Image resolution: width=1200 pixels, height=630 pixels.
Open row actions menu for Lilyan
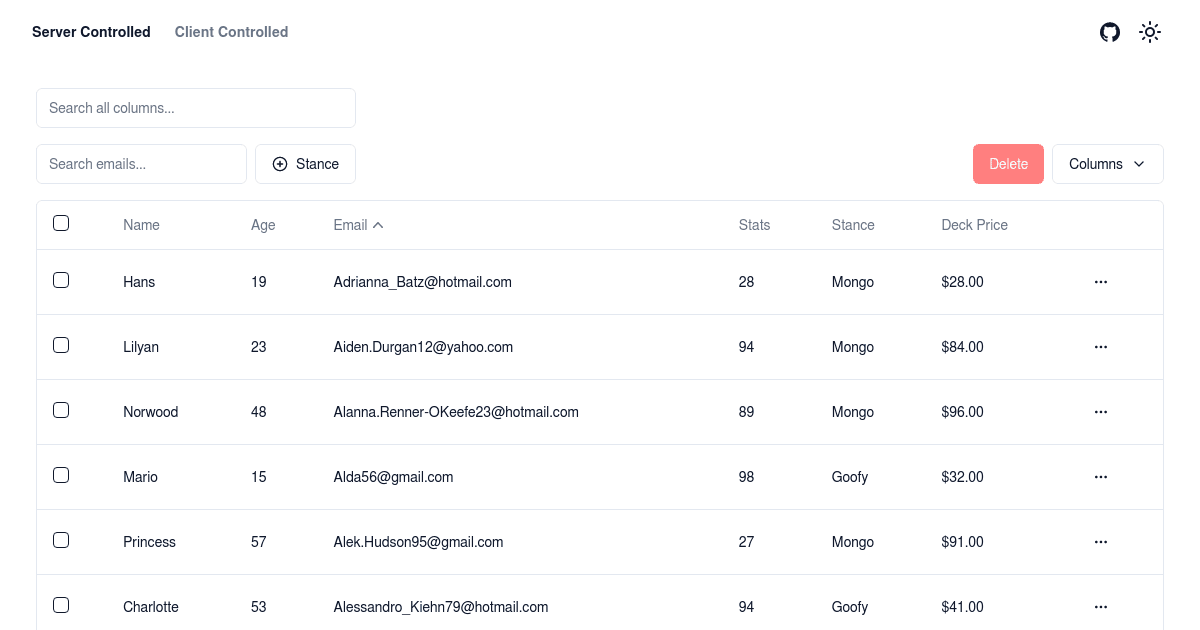click(x=1101, y=347)
